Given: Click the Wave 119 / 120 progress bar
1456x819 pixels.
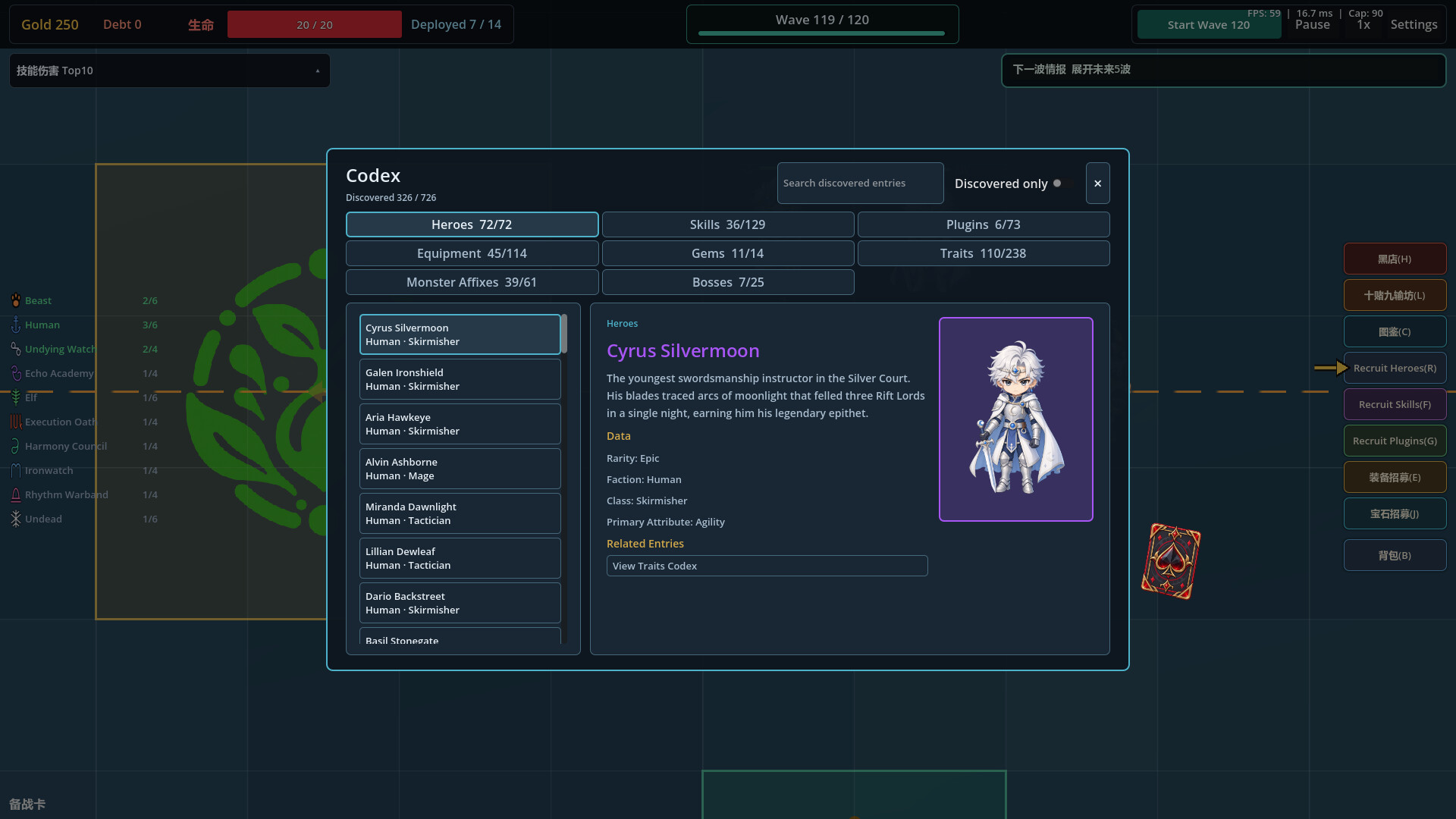Looking at the screenshot, I should click(821, 33).
